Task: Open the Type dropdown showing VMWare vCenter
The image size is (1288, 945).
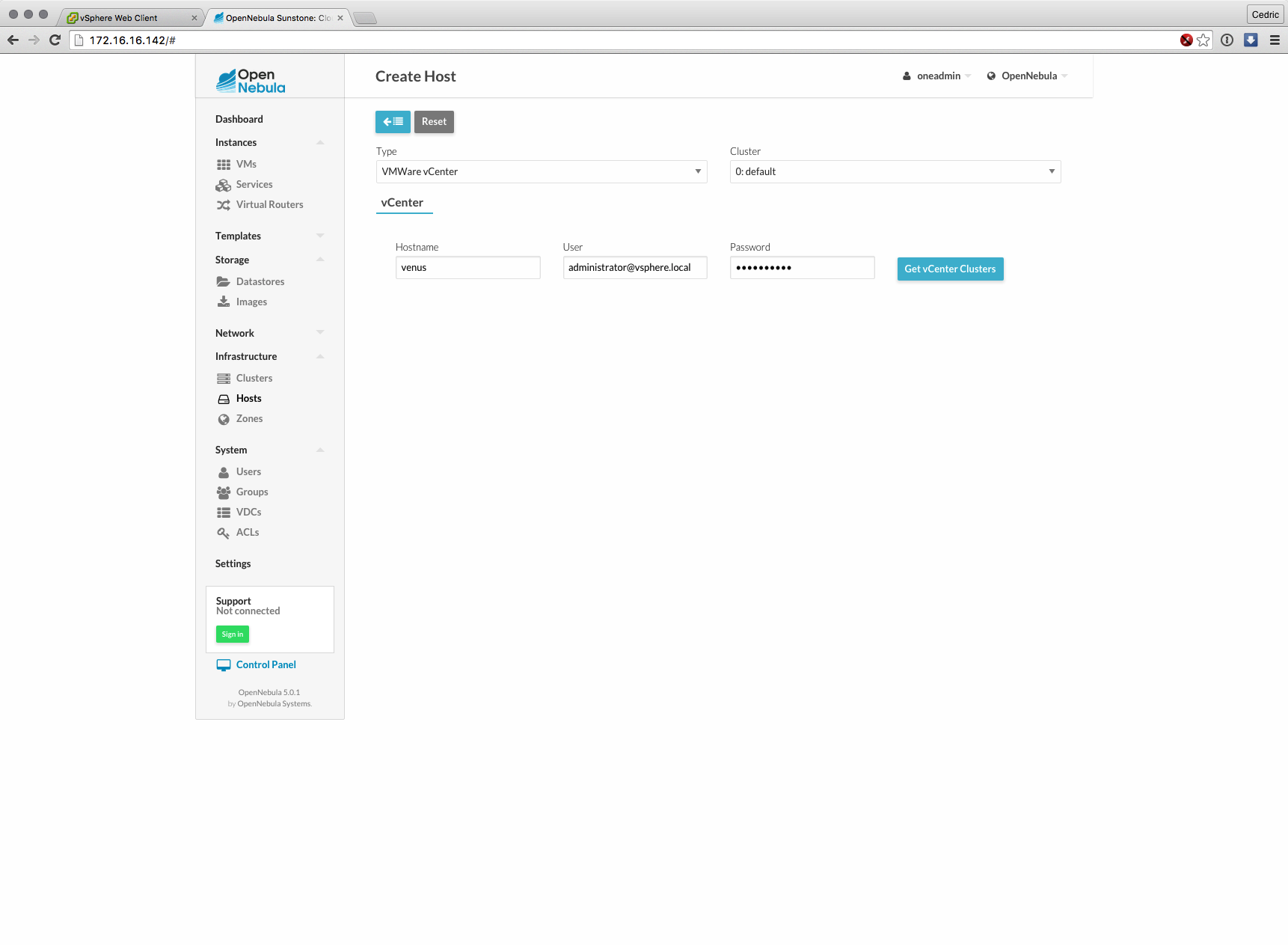Action: click(541, 172)
